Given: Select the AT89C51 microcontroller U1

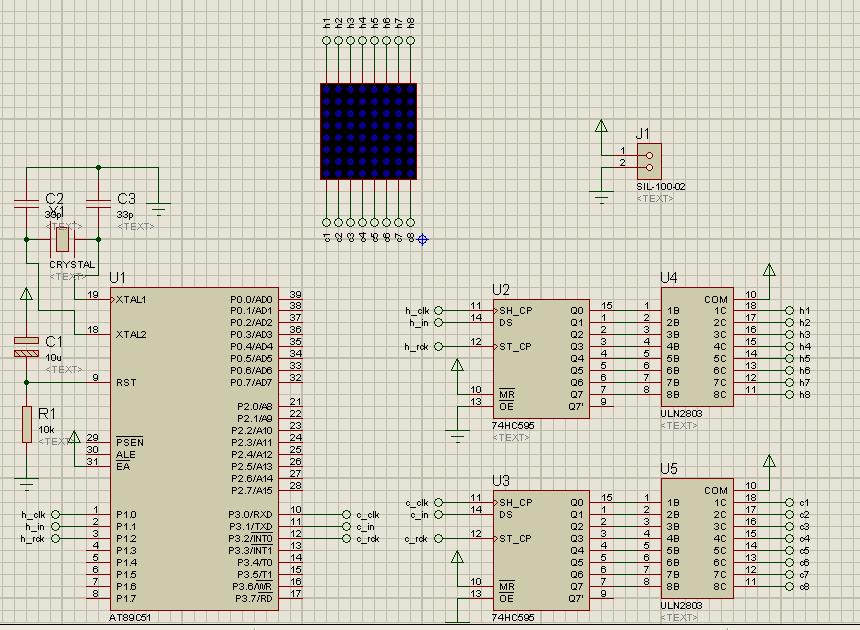Looking at the screenshot, I should click(x=194, y=449).
